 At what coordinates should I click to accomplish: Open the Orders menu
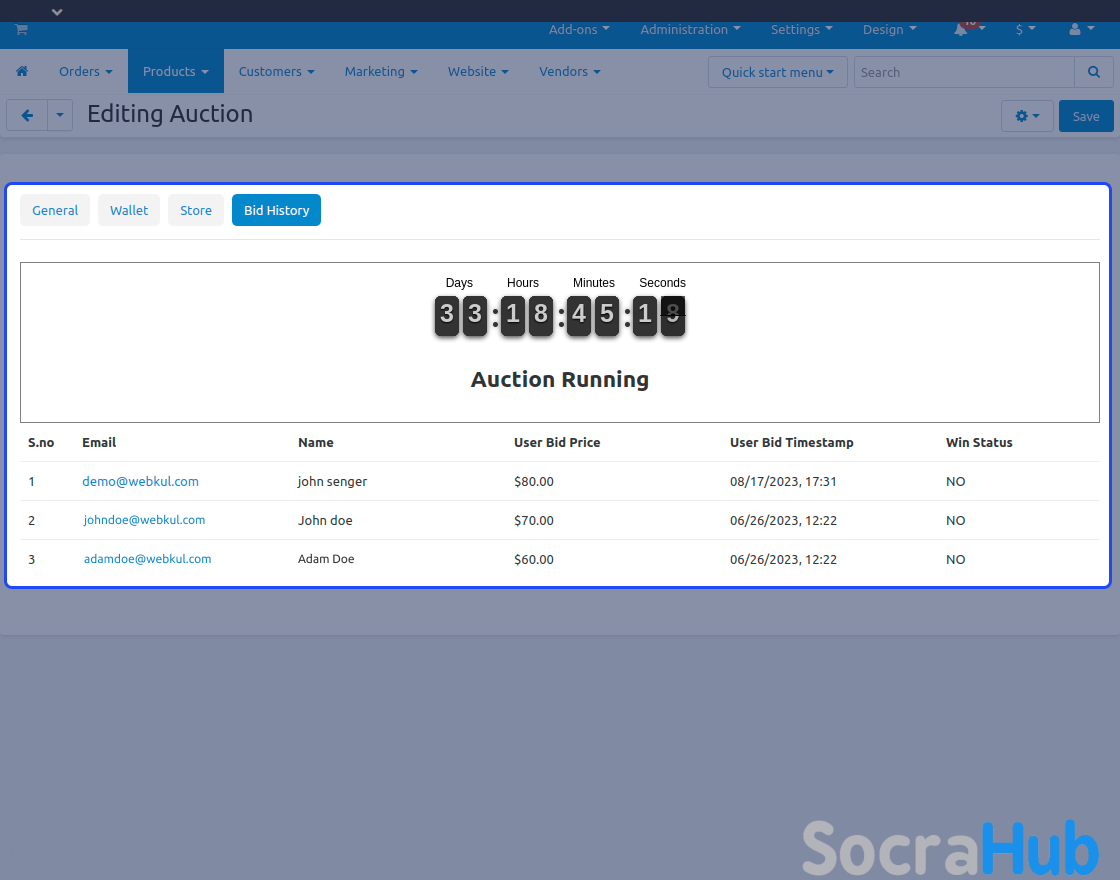point(86,71)
